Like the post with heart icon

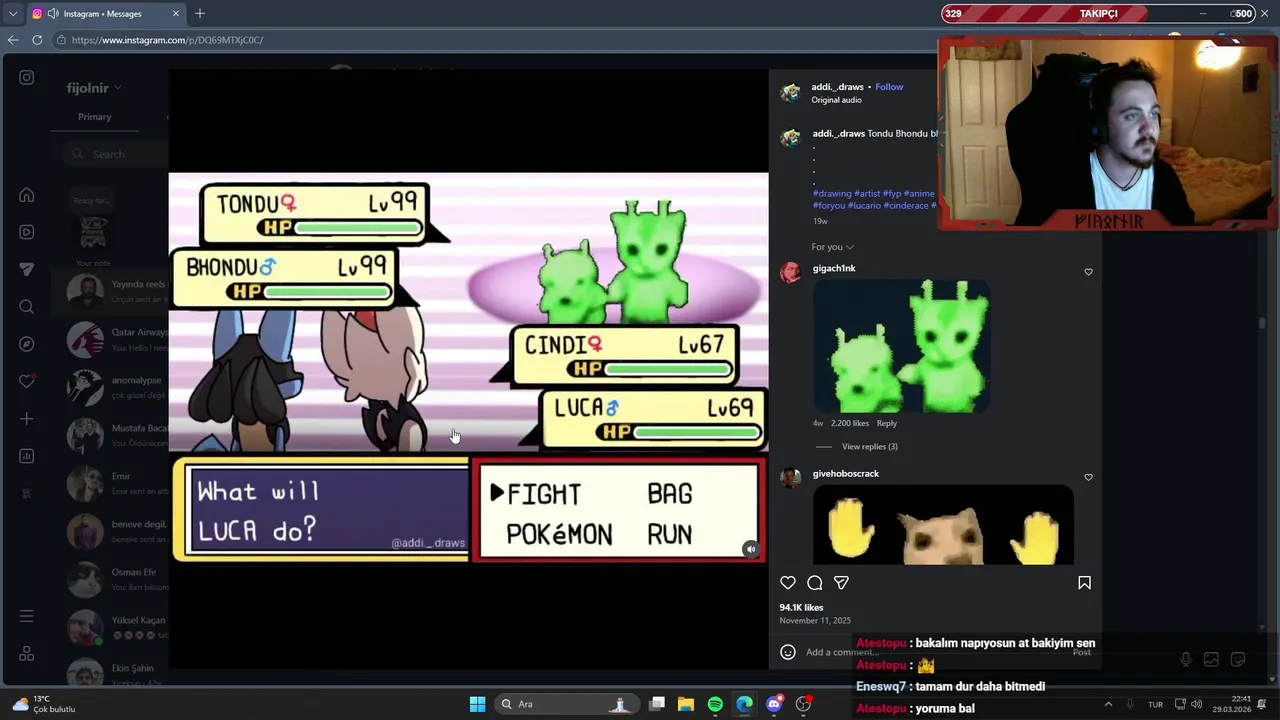point(788,583)
